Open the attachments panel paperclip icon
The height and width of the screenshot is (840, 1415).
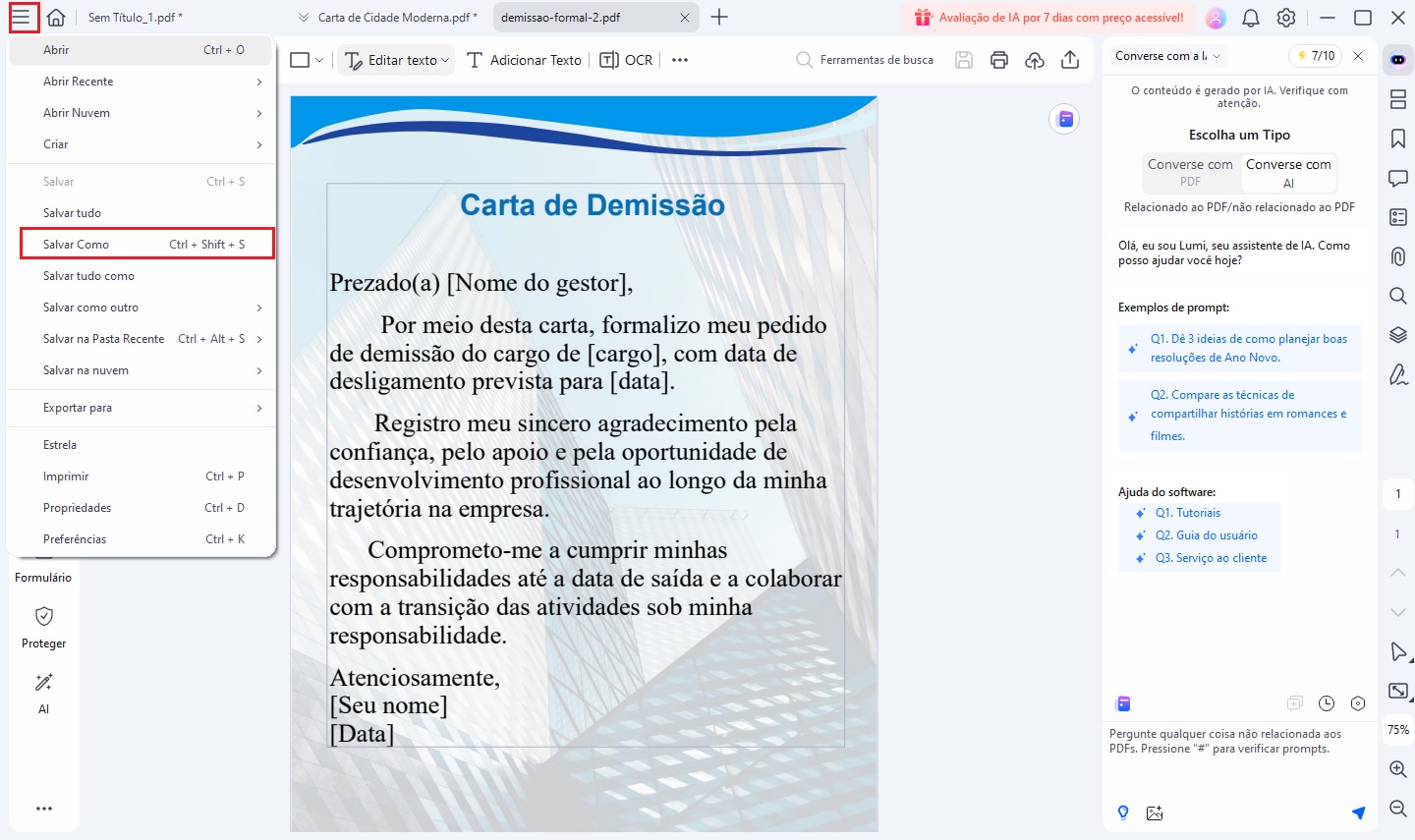1397,256
